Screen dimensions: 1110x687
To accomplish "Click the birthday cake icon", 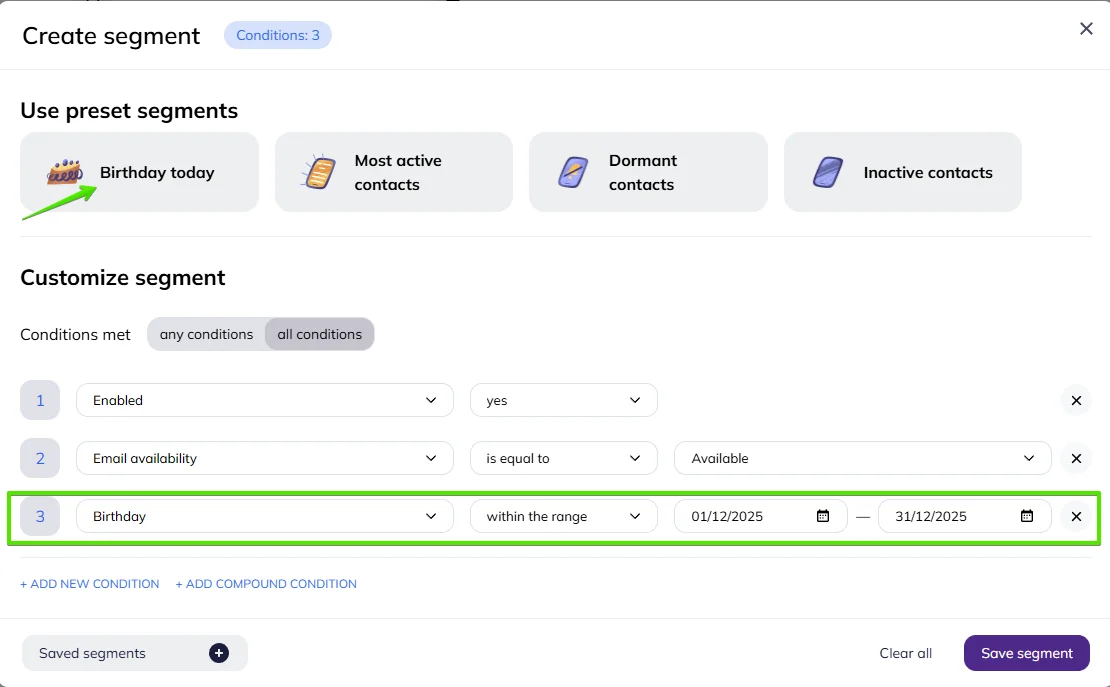I will tap(64, 171).
